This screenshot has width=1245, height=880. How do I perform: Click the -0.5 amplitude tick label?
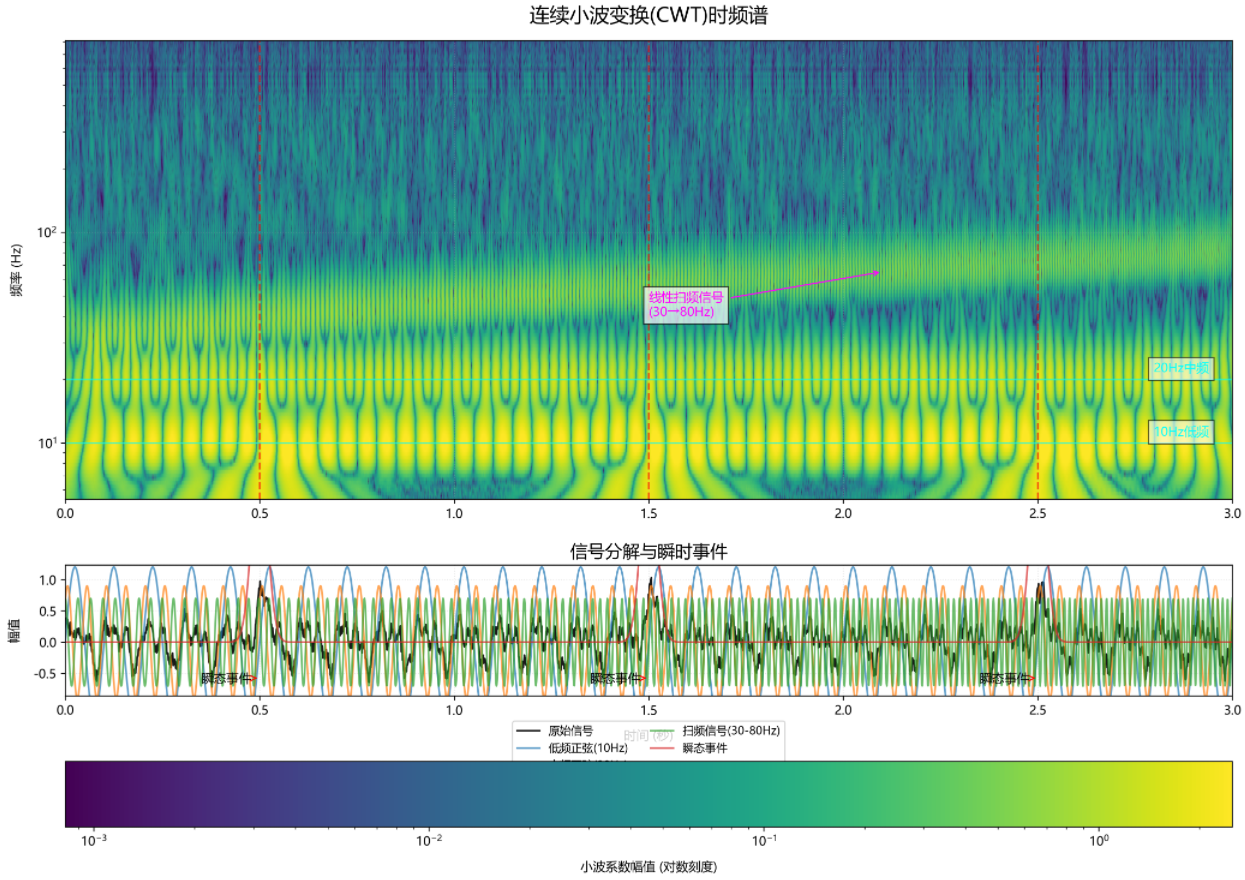43,674
